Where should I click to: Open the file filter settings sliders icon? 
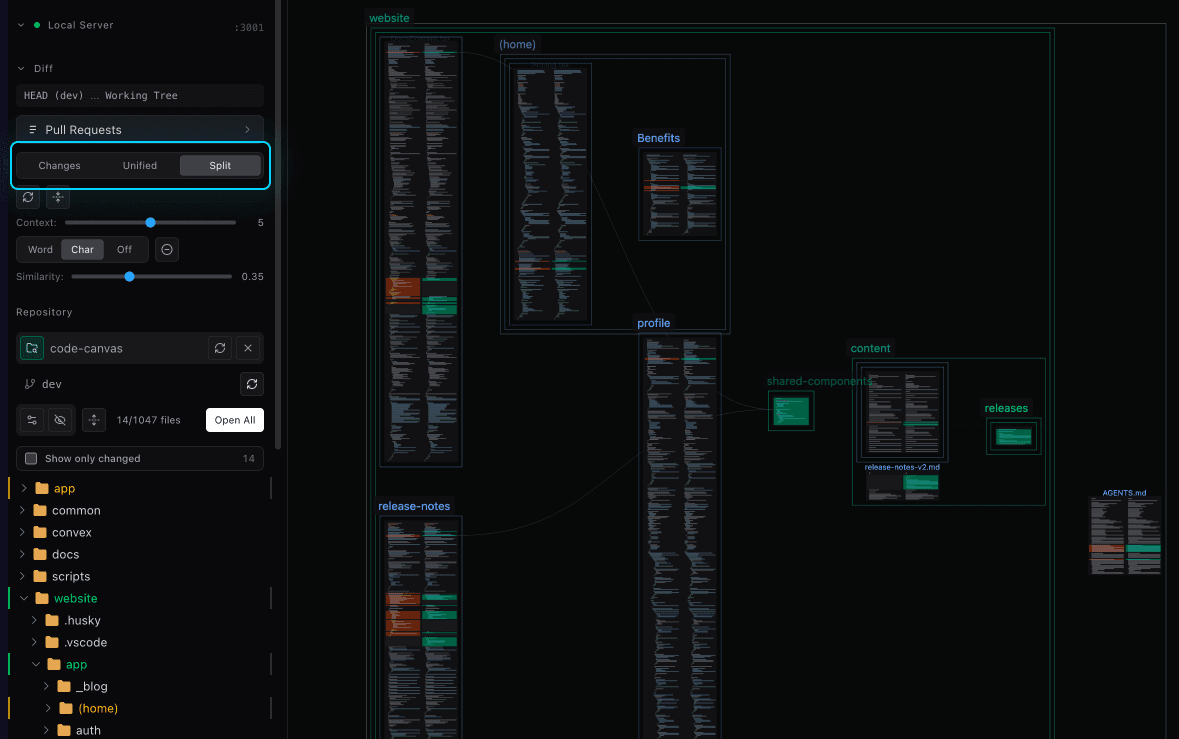[32, 420]
